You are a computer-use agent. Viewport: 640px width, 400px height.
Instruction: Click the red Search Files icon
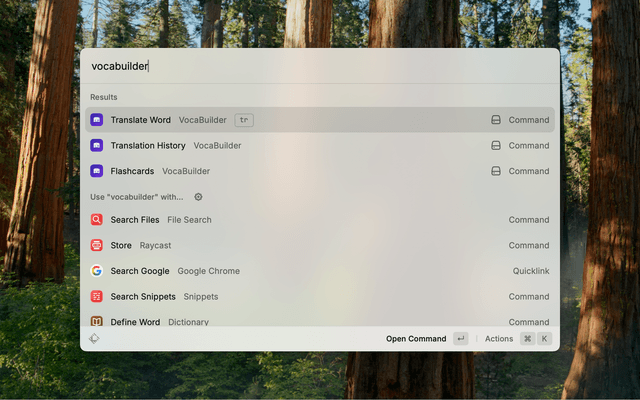tap(97, 220)
